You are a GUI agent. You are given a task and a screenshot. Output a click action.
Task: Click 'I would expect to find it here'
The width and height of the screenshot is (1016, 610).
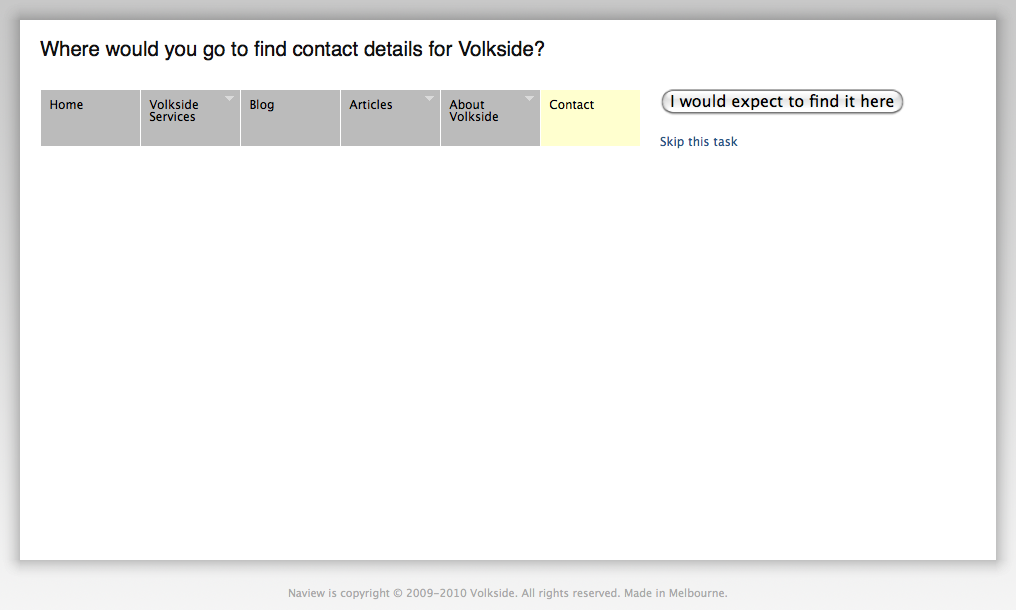tap(782, 102)
